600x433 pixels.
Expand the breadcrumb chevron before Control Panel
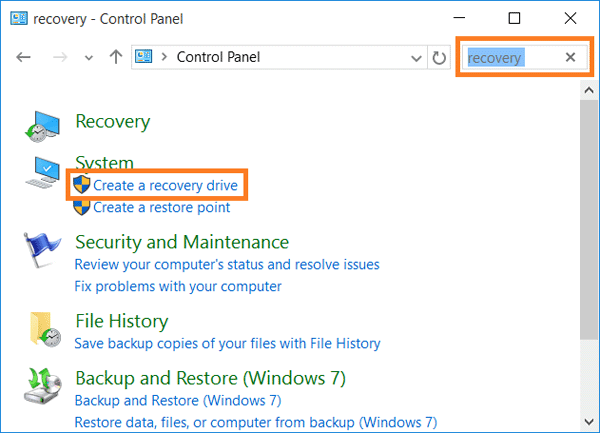pos(165,57)
